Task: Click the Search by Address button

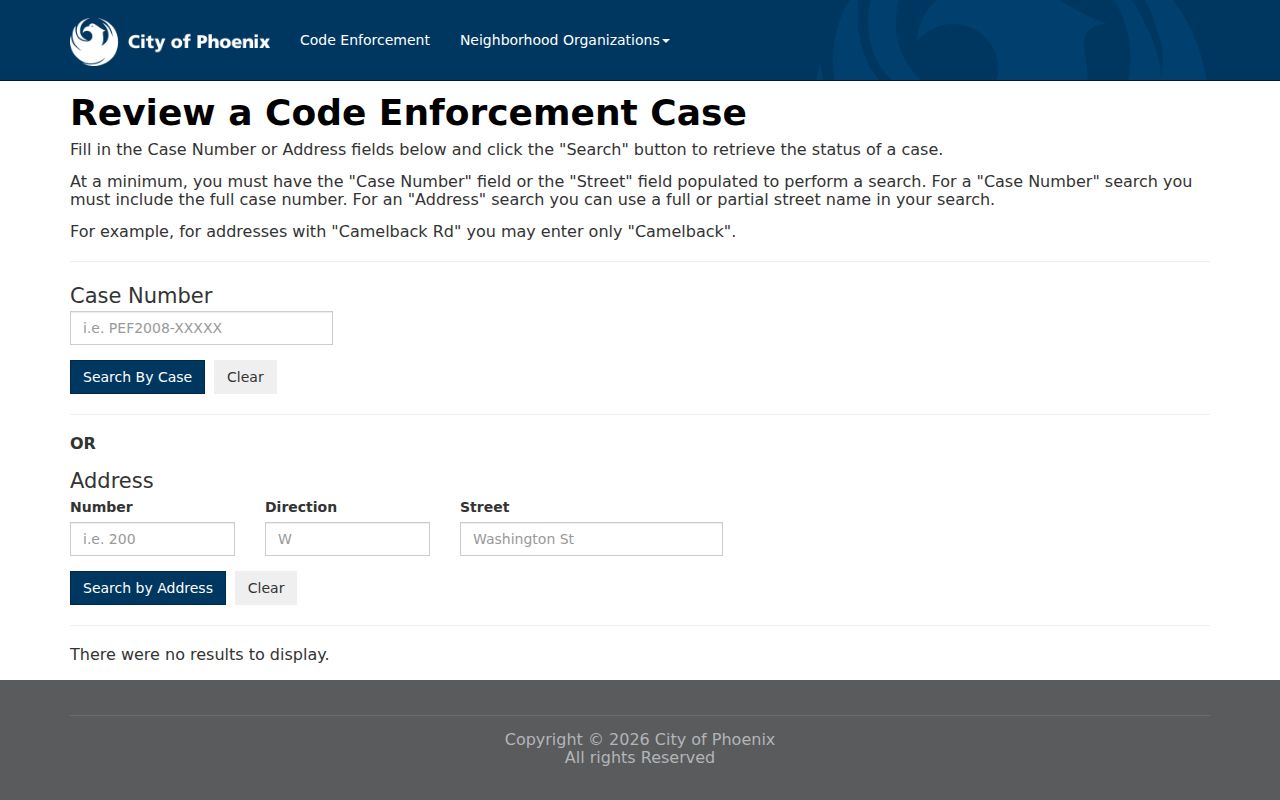Action: coord(148,588)
